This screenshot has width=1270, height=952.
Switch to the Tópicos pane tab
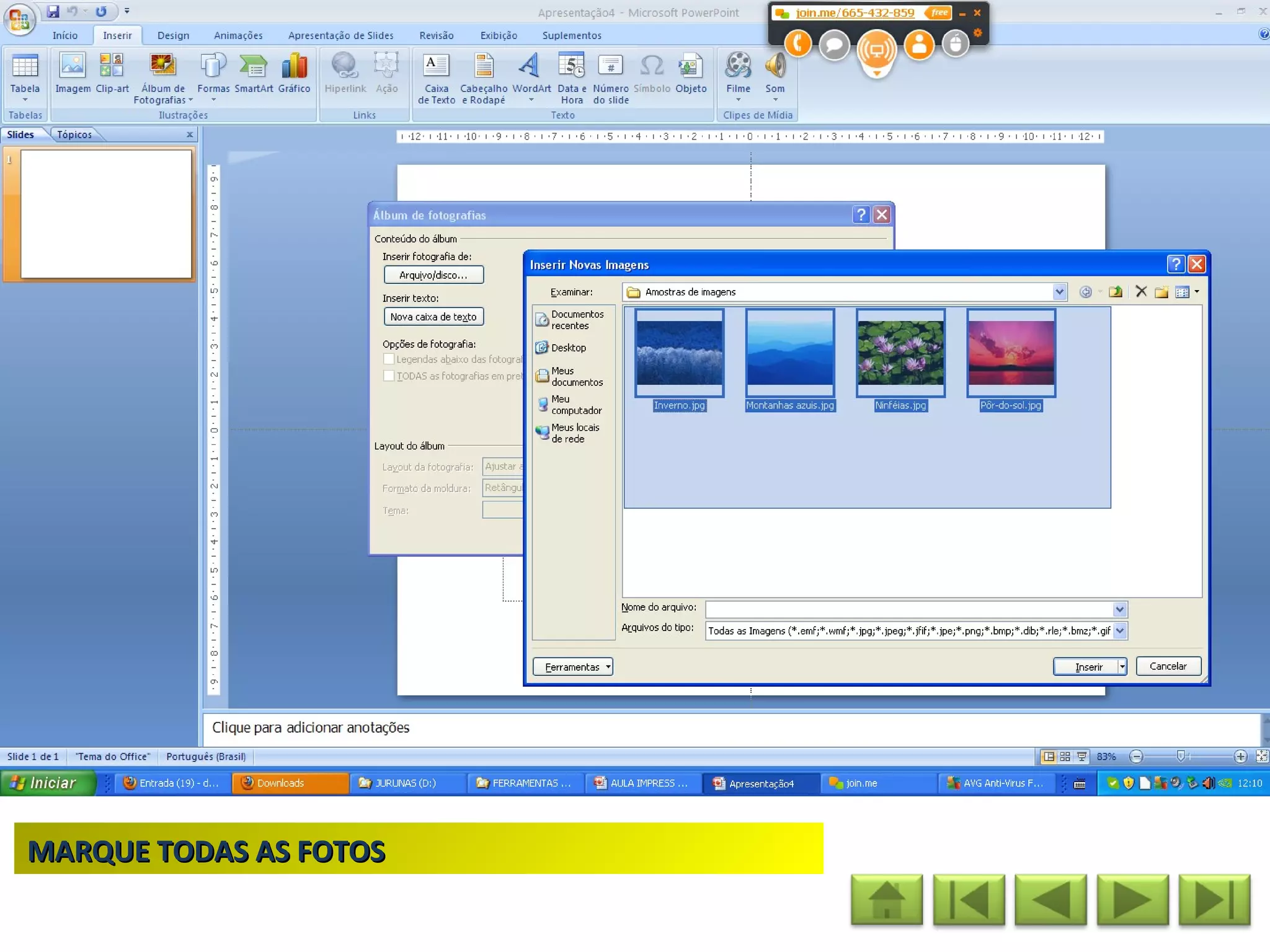pyautogui.click(x=74, y=134)
